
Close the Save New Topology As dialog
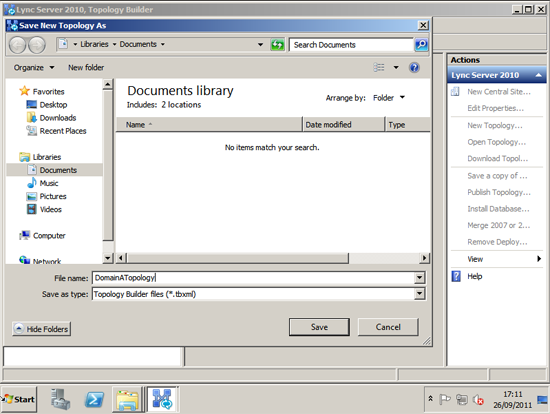(423, 25)
